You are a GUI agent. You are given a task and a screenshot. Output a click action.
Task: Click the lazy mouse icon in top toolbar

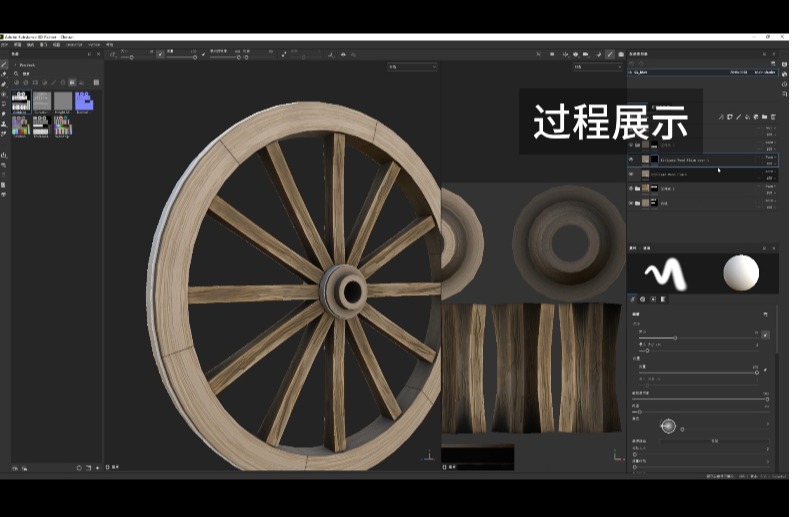[x=331, y=54]
